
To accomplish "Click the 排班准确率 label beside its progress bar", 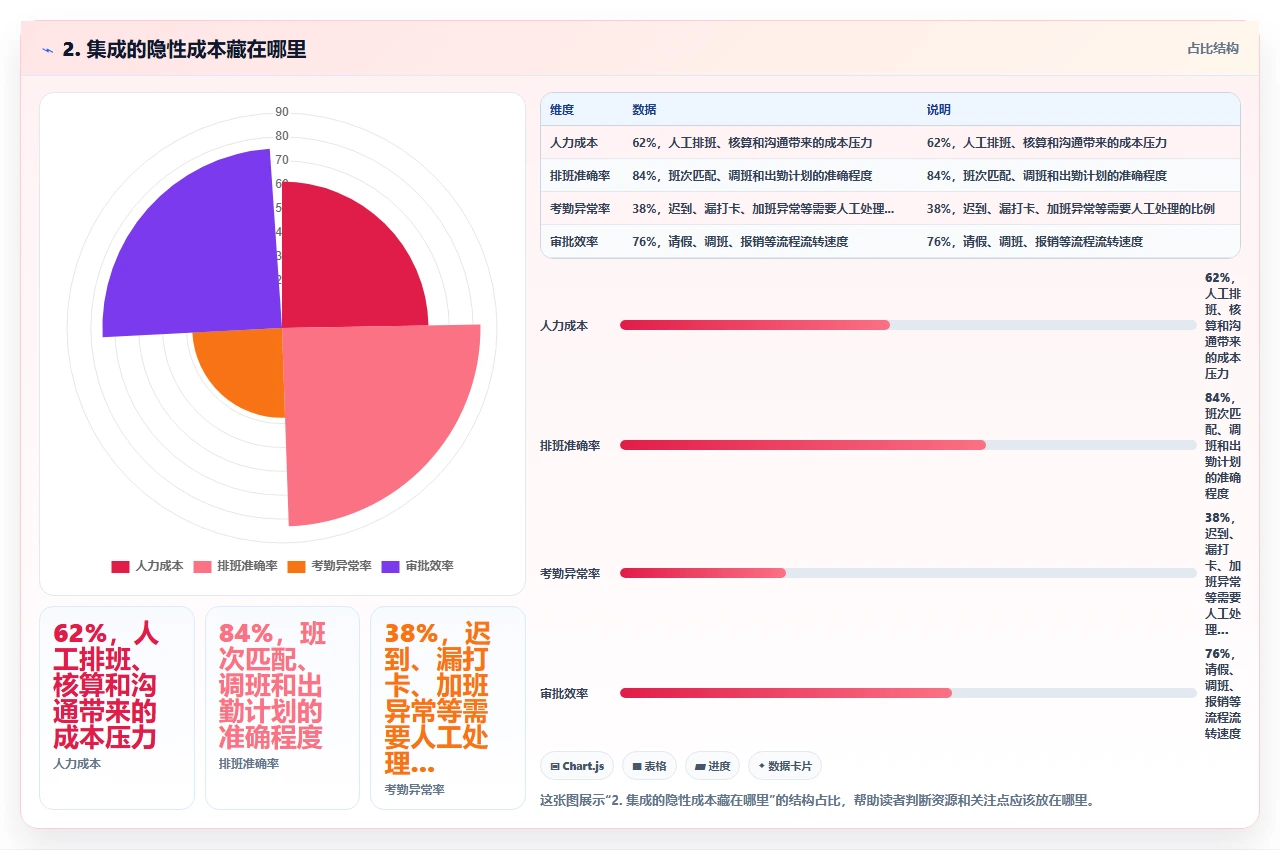I will click(570, 446).
